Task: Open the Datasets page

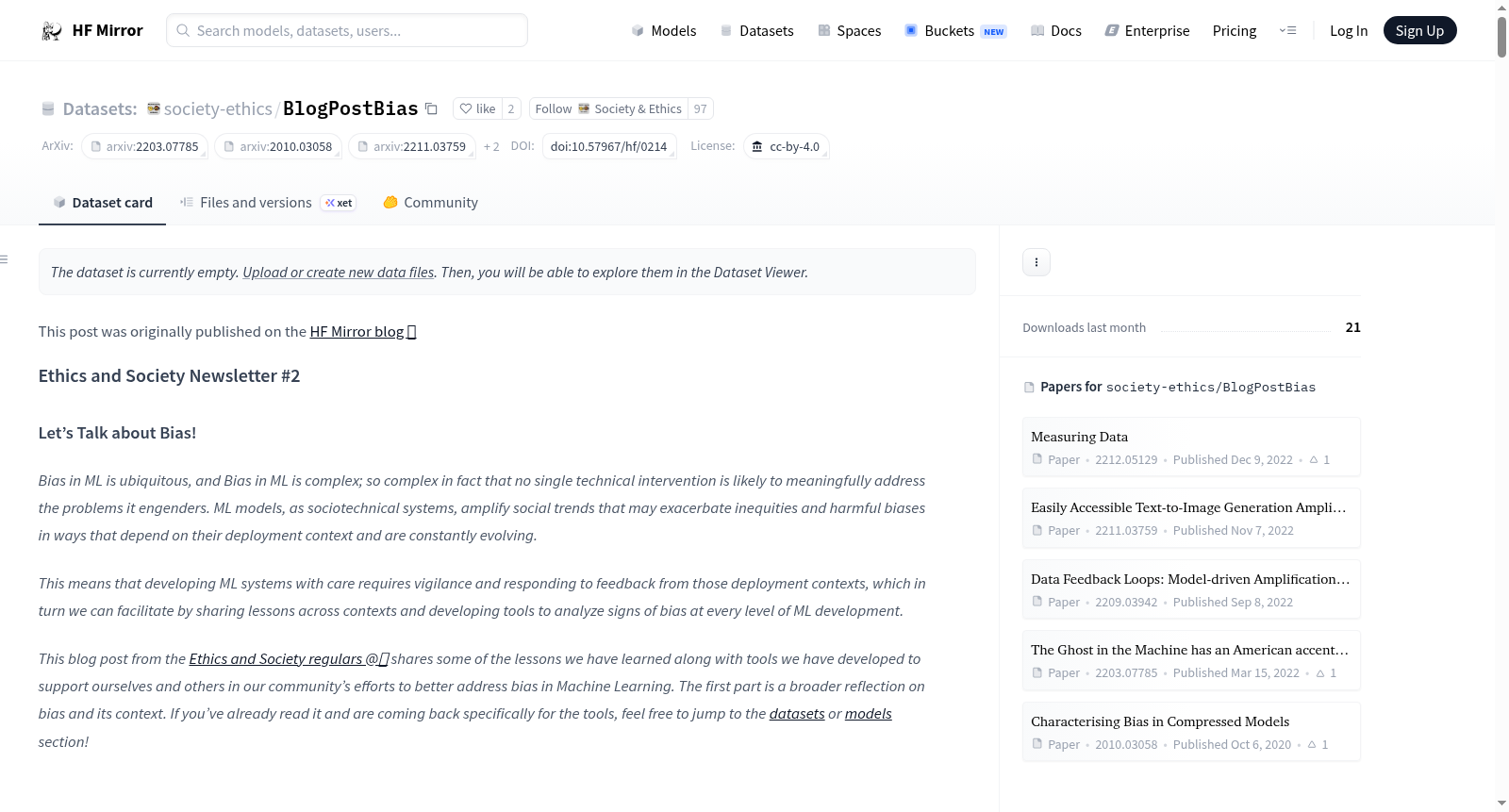Action: coord(756,31)
